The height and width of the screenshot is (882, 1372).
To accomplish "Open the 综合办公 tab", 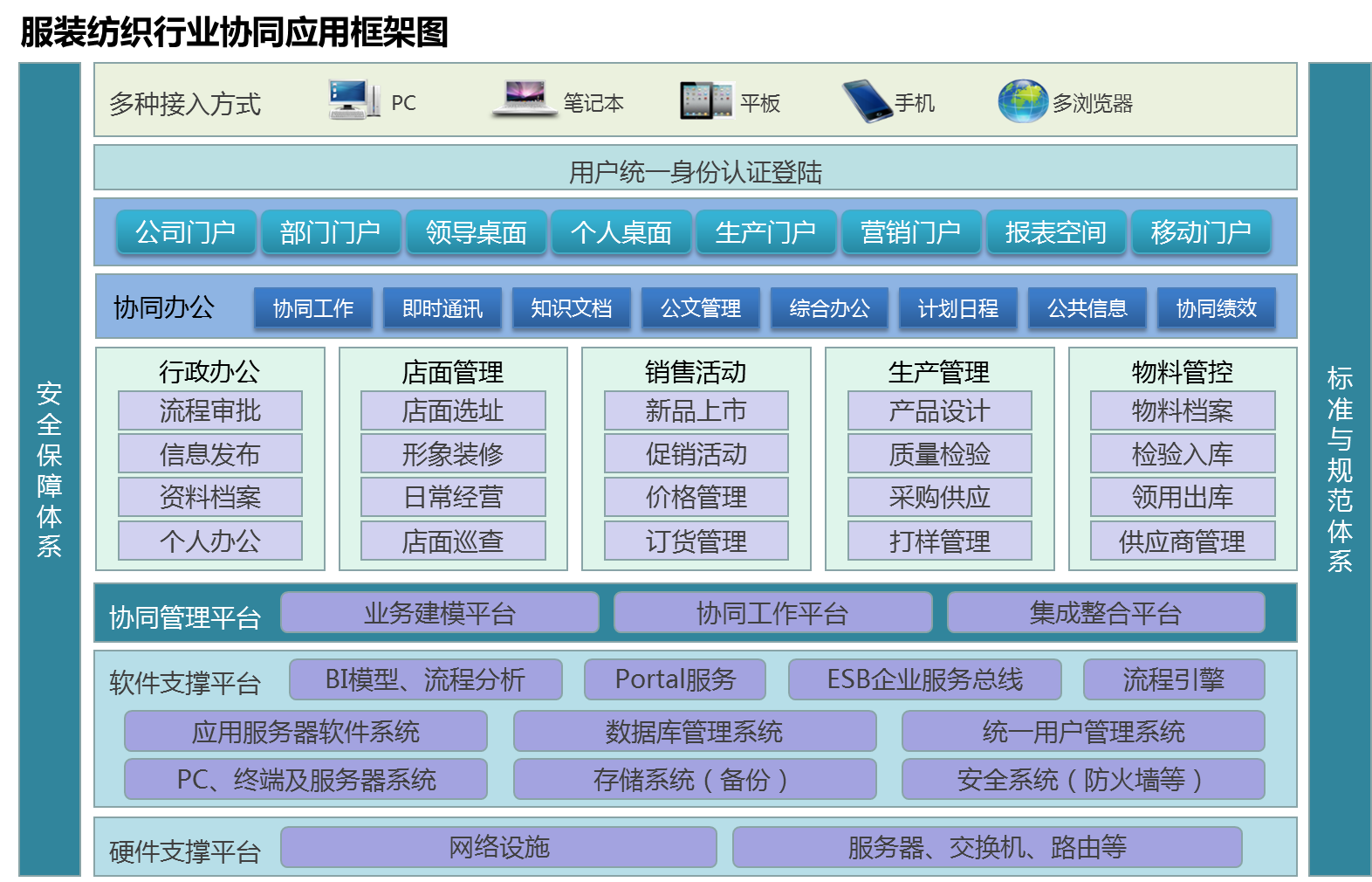I will 830,308.
